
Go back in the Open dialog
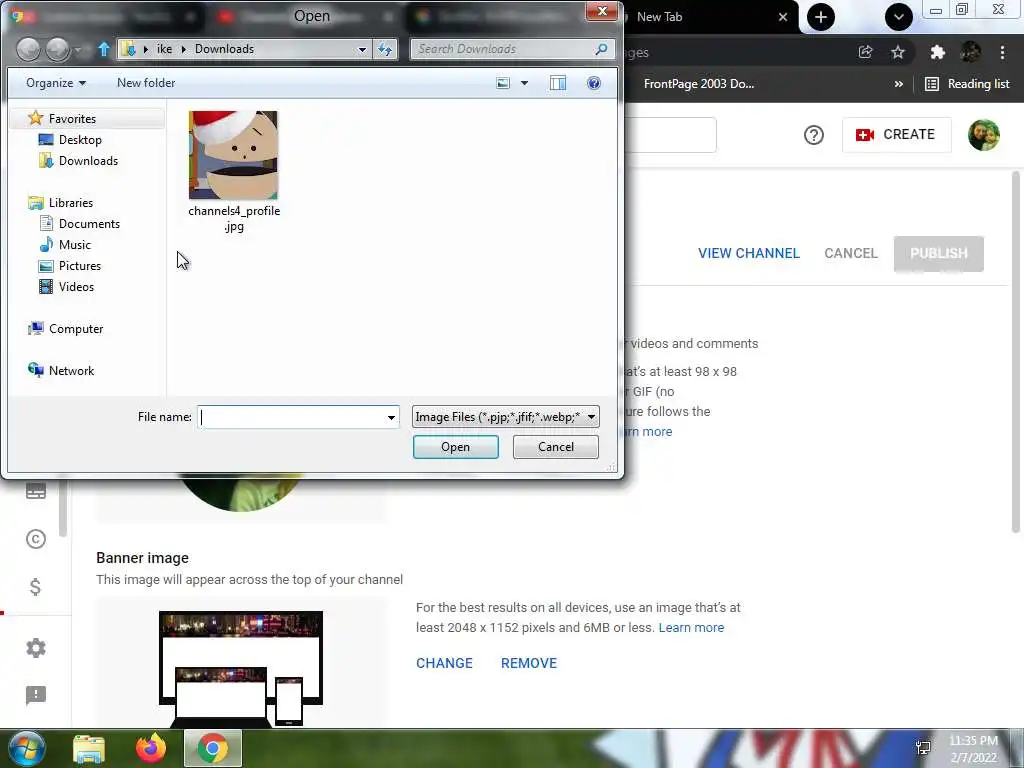28,49
